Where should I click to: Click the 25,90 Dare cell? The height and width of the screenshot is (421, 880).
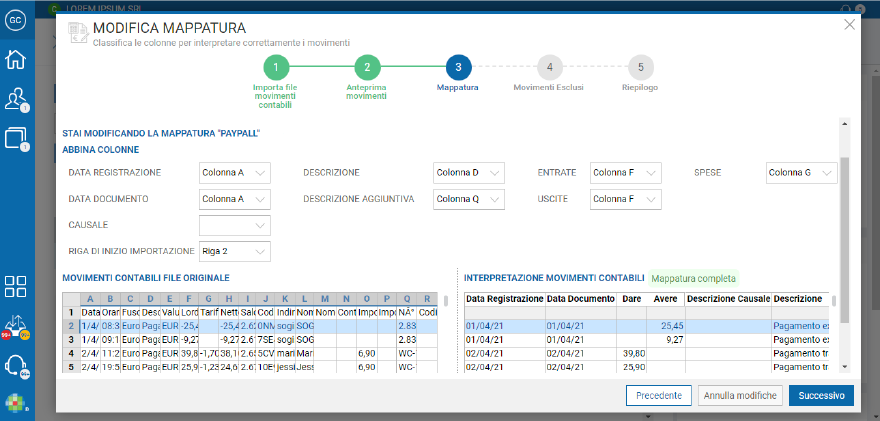coord(631,368)
